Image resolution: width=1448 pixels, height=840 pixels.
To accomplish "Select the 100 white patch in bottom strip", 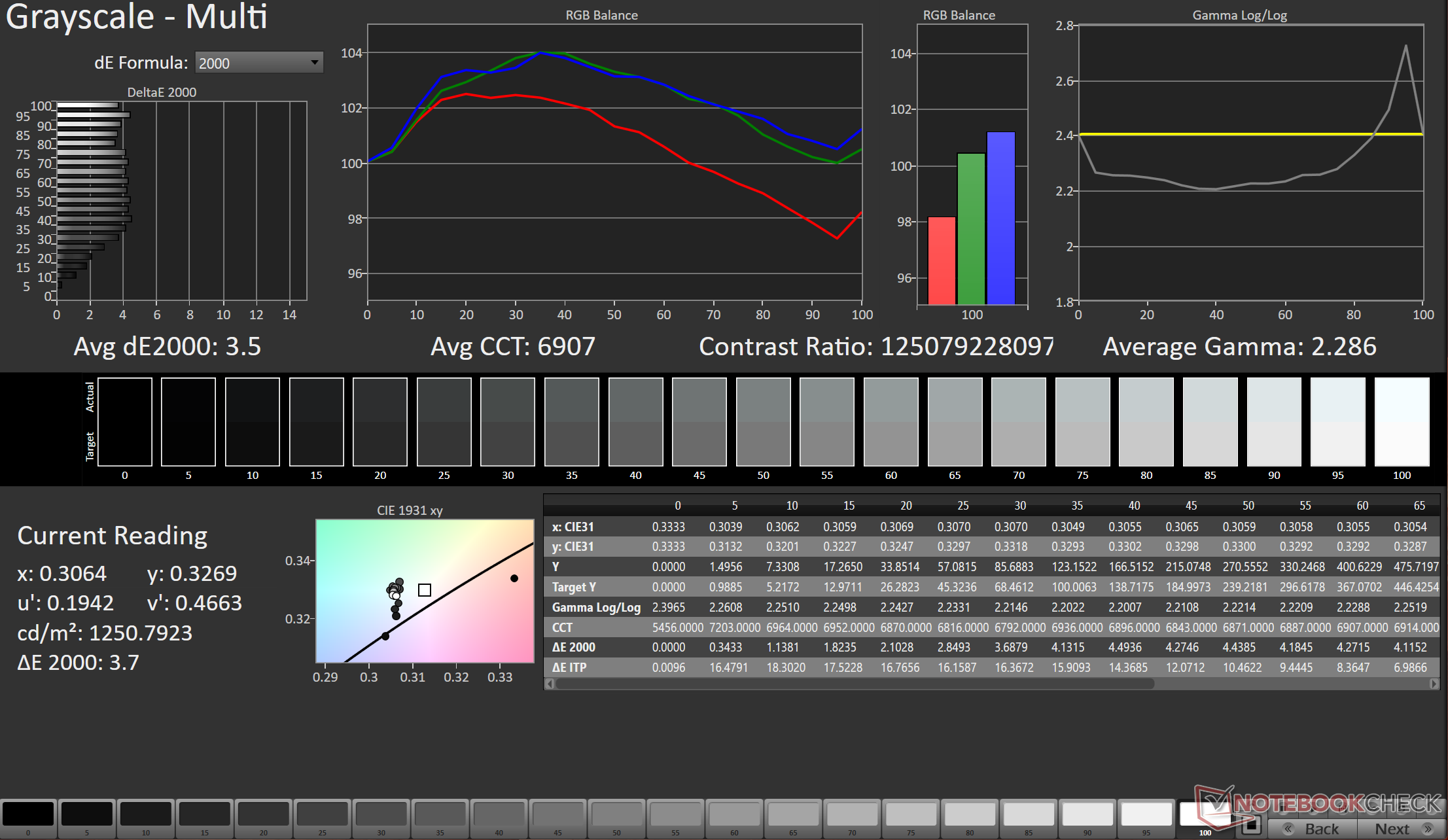I will click(x=1204, y=815).
